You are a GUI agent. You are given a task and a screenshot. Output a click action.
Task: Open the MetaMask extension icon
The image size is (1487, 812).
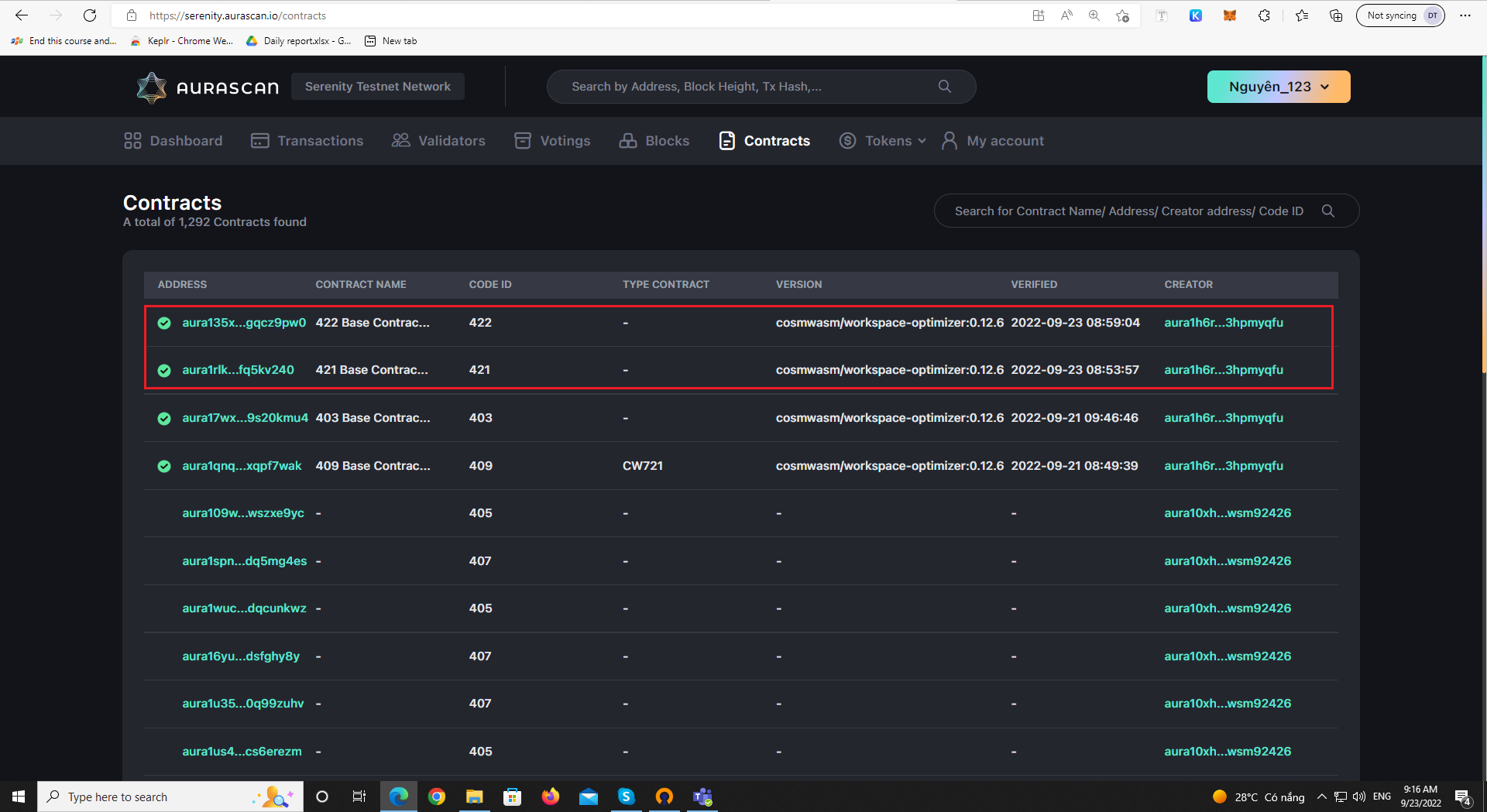click(1229, 15)
